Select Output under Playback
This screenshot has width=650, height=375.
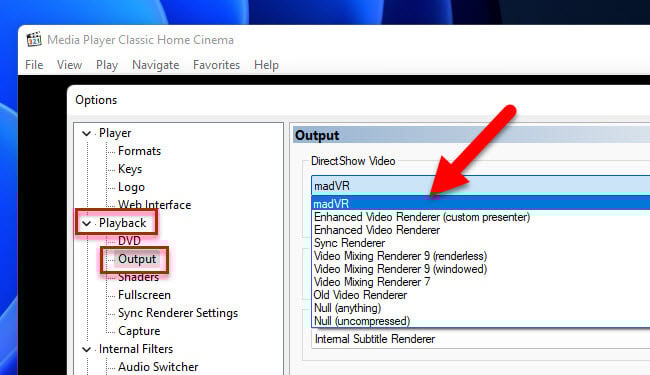click(x=137, y=259)
